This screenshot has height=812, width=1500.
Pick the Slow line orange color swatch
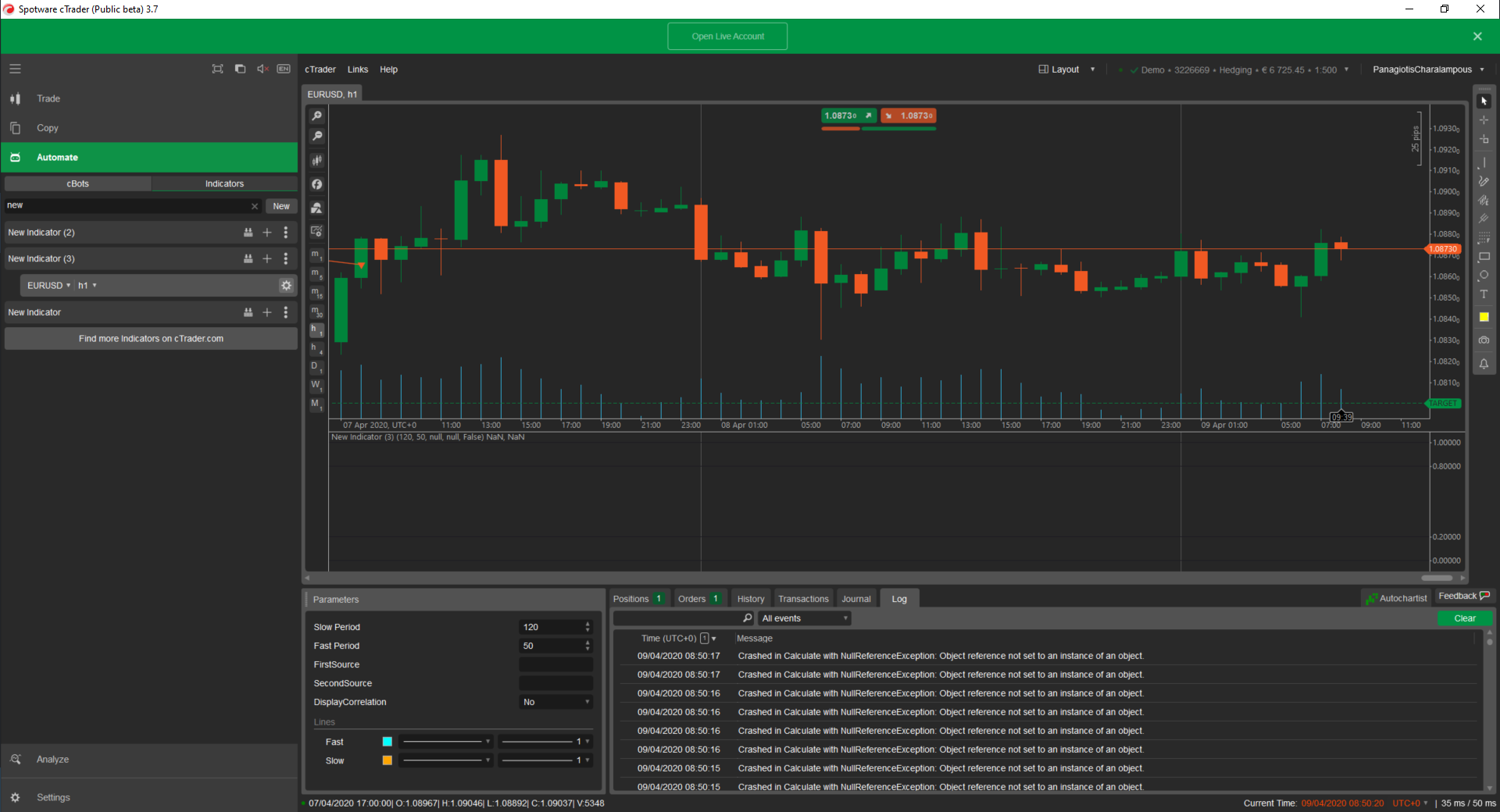(x=387, y=760)
